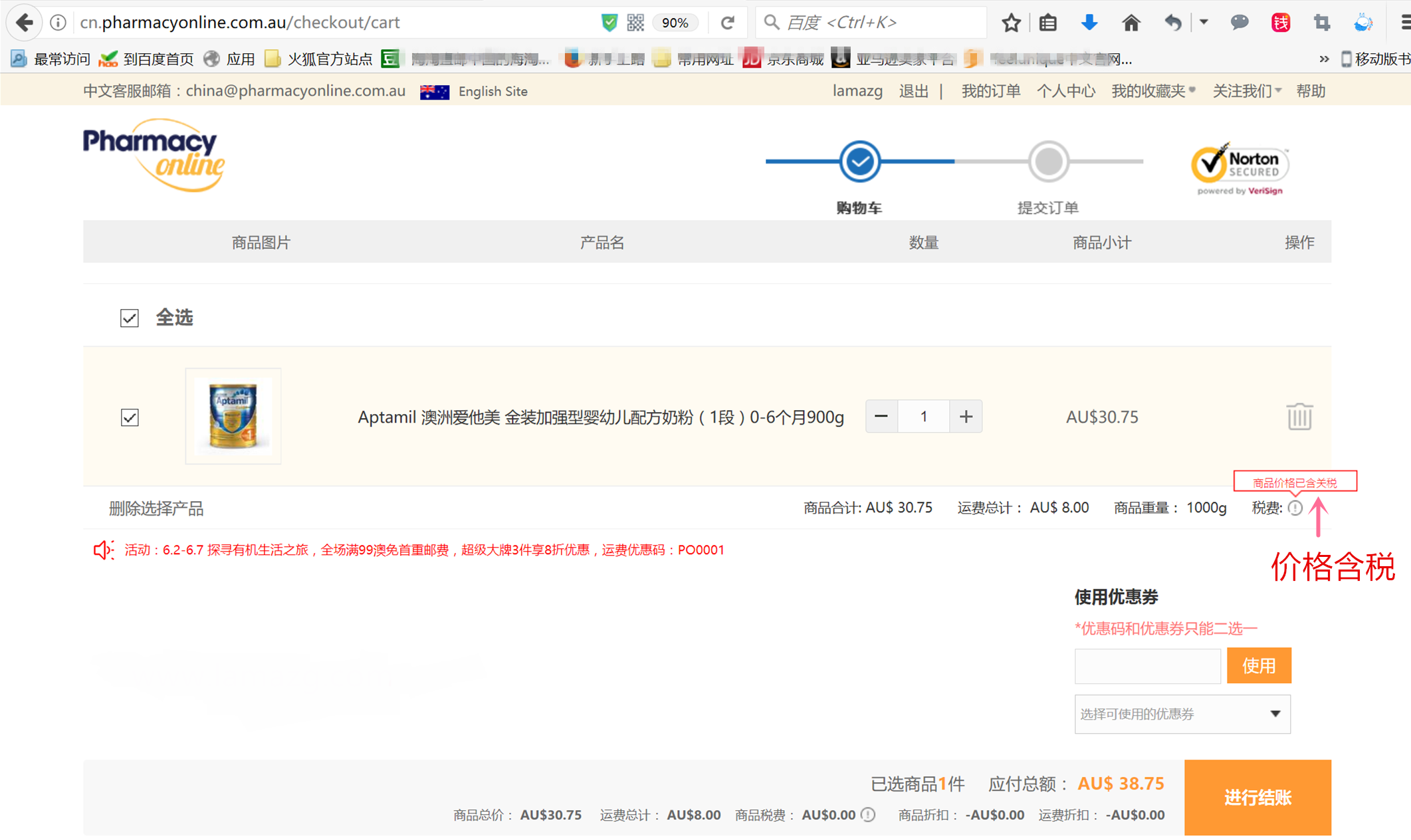Increase quantity with the plus button

966,417
